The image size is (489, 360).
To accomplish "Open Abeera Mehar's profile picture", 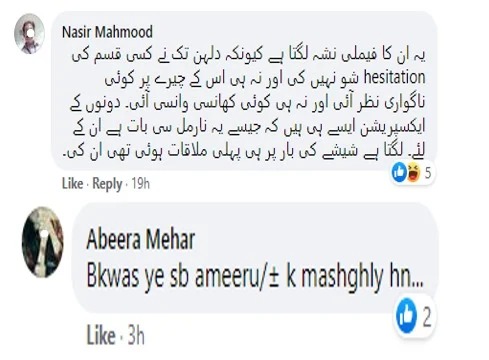I will (x=42, y=242).
